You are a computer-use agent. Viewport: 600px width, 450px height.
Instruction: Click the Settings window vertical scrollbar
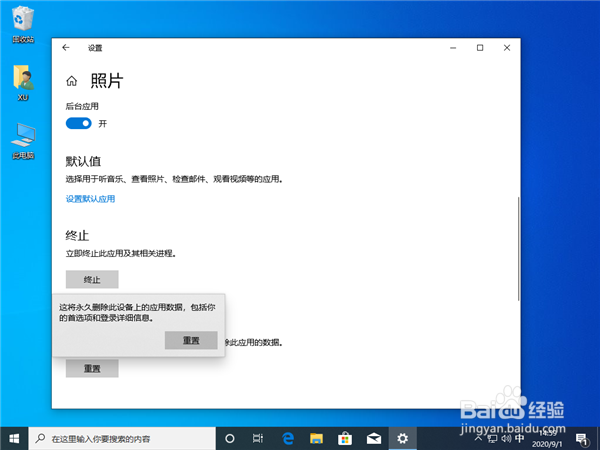click(518, 249)
